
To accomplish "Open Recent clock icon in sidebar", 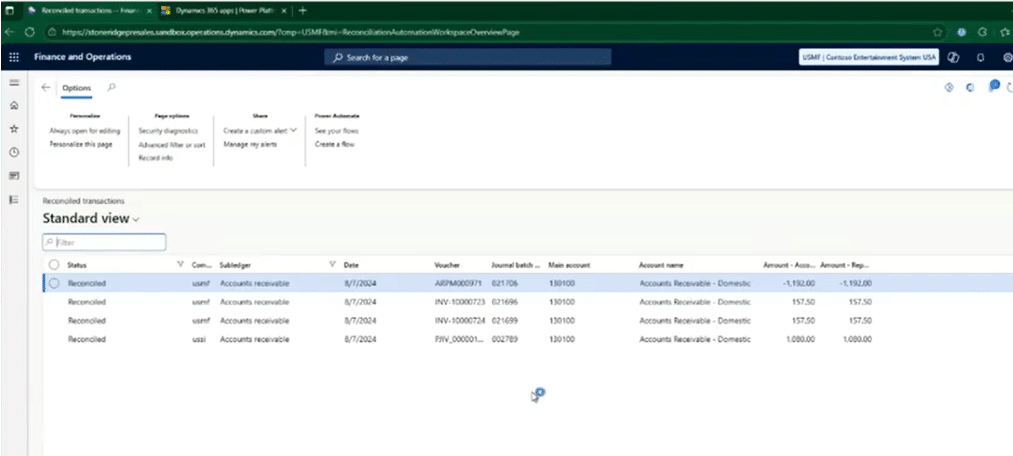I will (14, 152).
